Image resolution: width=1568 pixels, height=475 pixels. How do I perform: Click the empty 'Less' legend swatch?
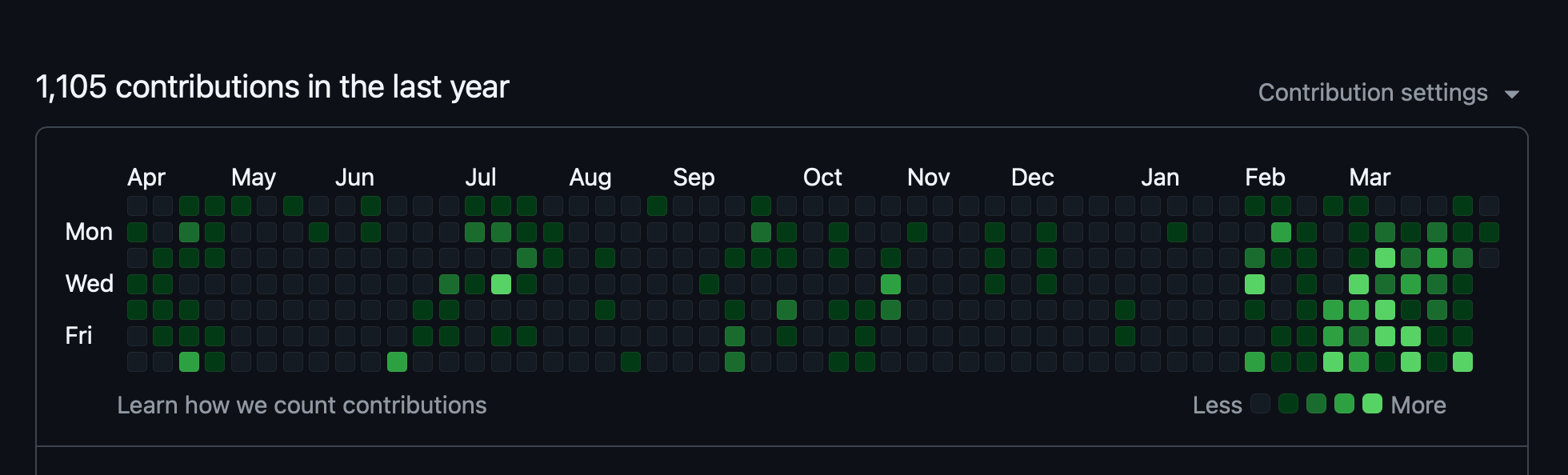(1260, 404)
